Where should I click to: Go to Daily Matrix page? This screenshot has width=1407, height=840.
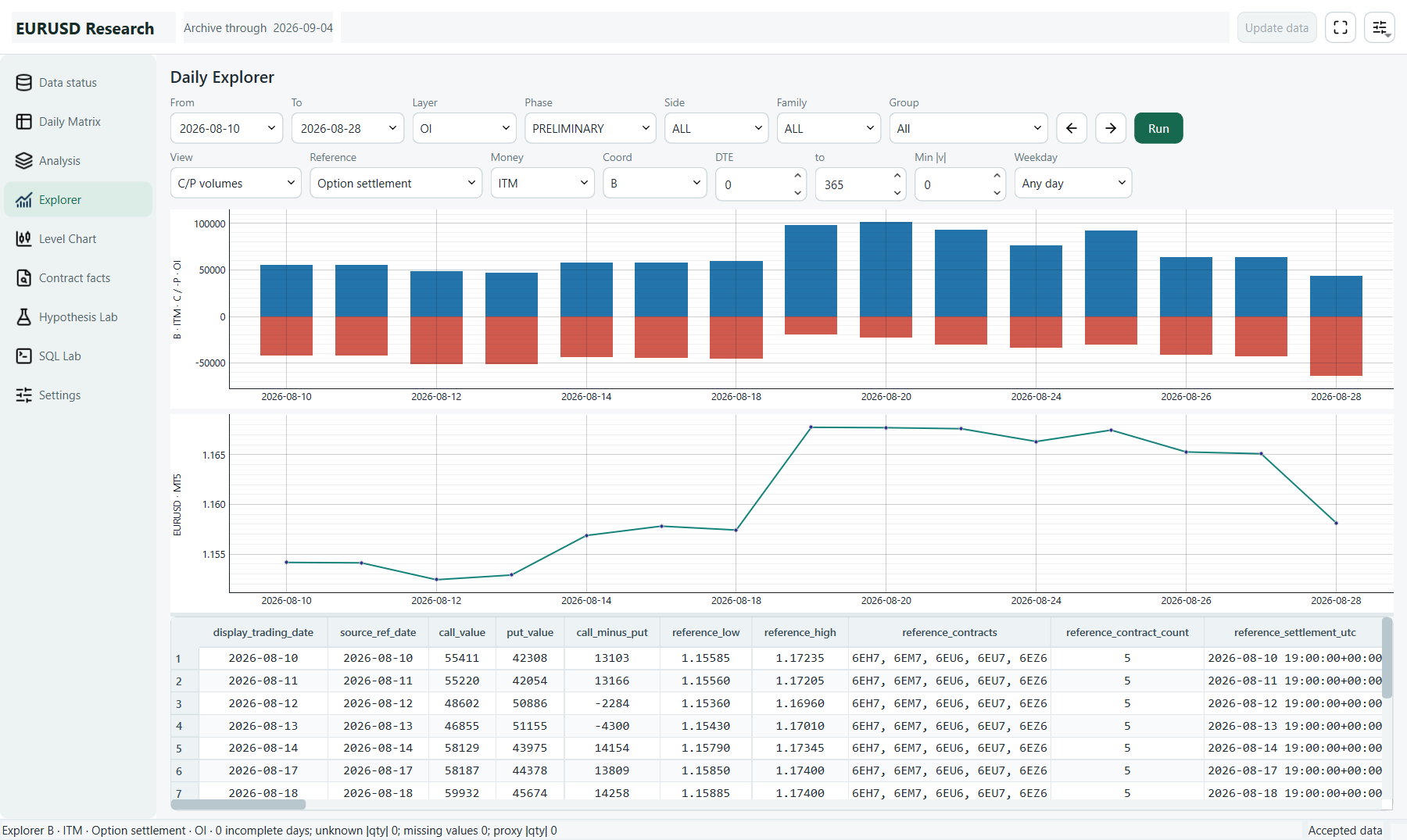[x=78, y=122]
